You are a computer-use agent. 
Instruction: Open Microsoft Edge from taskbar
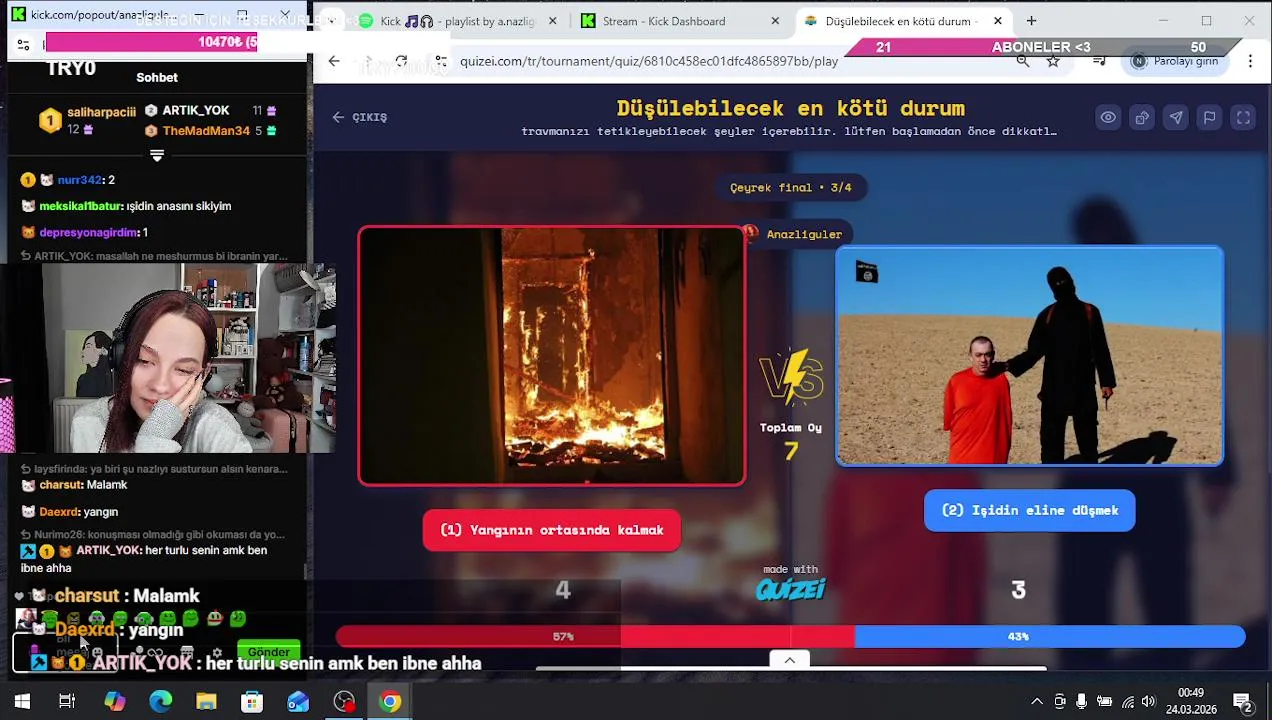pyautogui.click(x=160, y=702)
